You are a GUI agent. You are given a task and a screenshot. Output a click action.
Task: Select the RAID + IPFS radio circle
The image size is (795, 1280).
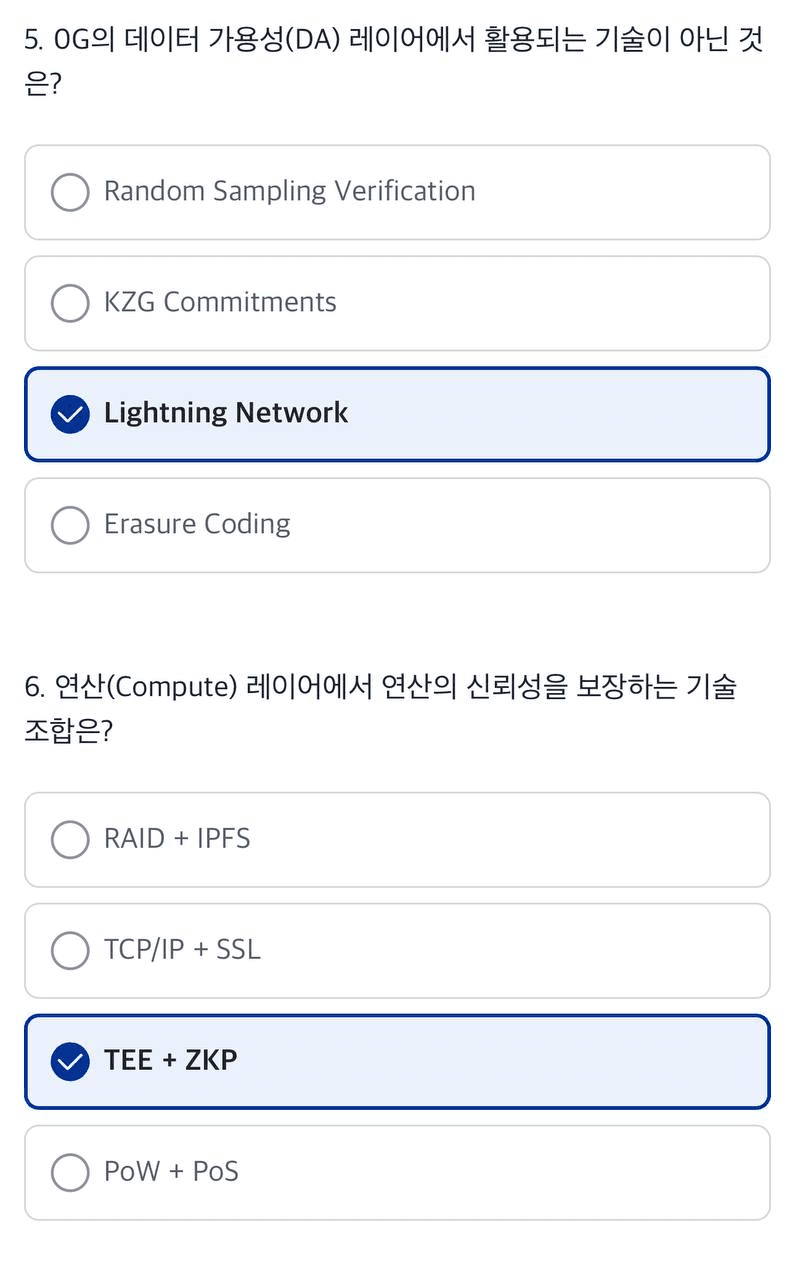70,840
